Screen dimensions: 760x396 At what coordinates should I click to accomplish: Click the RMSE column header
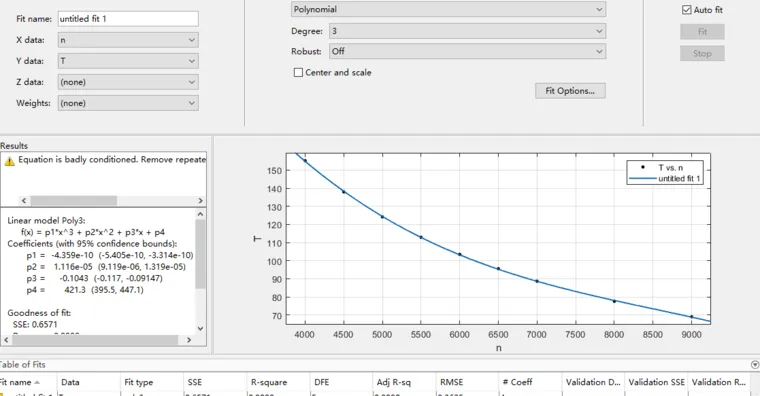point(467,382)
